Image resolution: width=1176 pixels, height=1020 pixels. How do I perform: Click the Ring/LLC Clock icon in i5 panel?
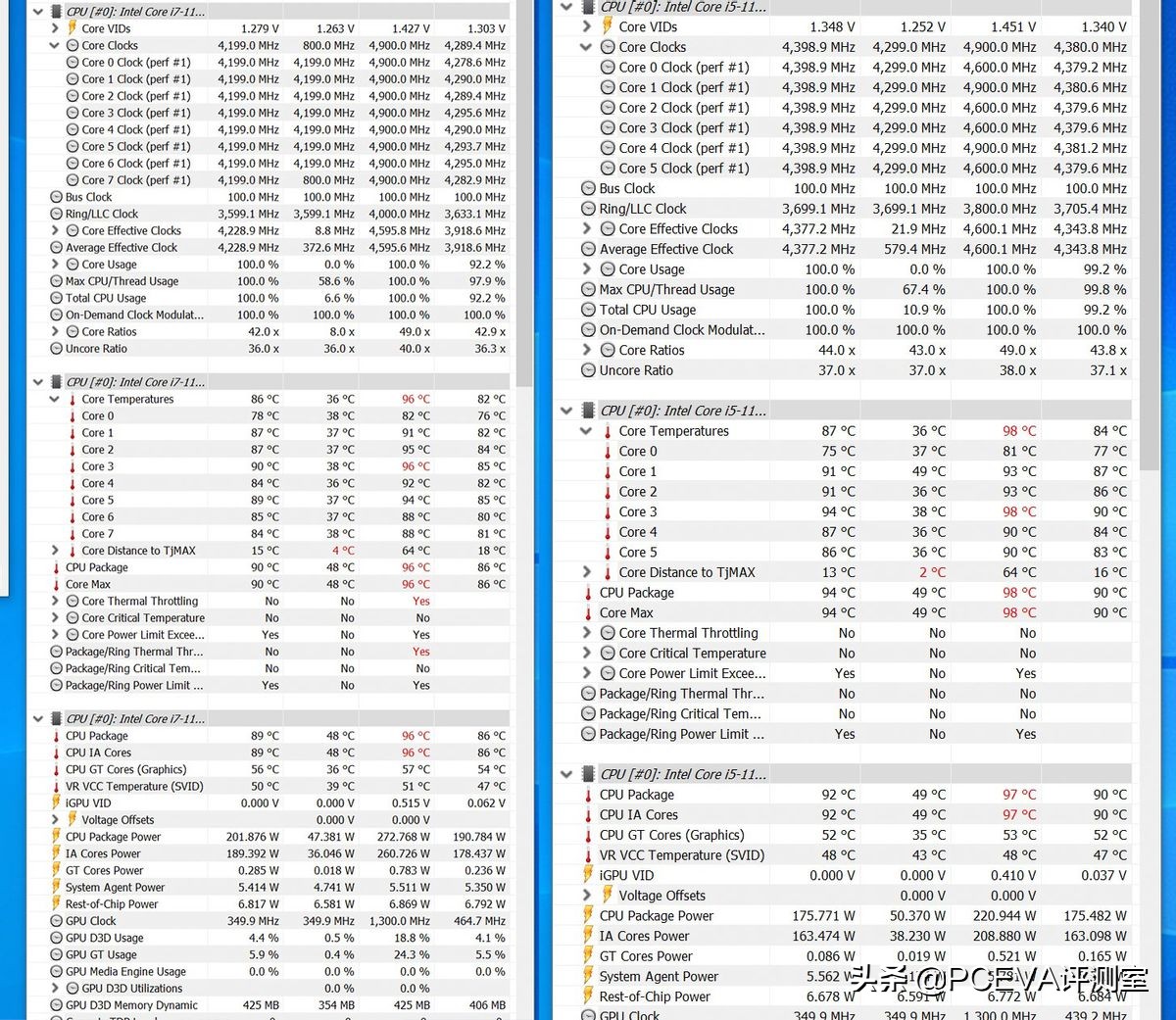tap(588, 209)
